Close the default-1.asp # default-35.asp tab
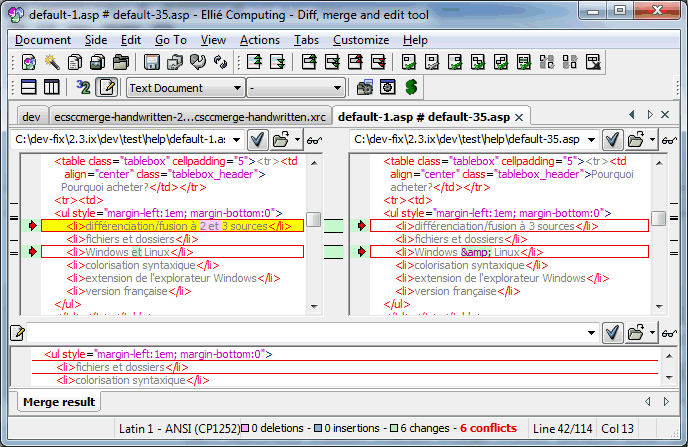Screen dimensions: 688x447 pyautogui.click(x=519, y=118)
